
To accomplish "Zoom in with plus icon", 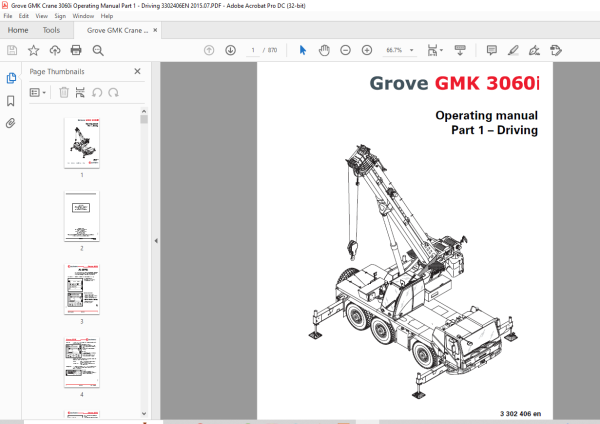I will [367, 50].
